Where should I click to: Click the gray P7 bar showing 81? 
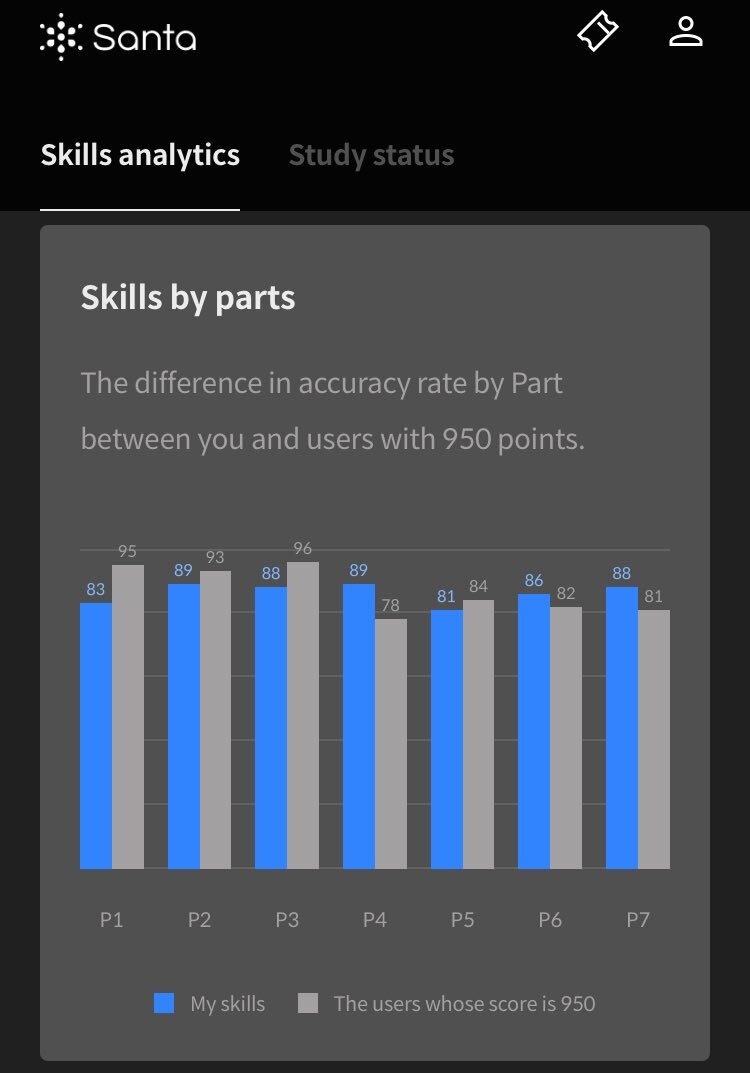click(x=654, y=739)
